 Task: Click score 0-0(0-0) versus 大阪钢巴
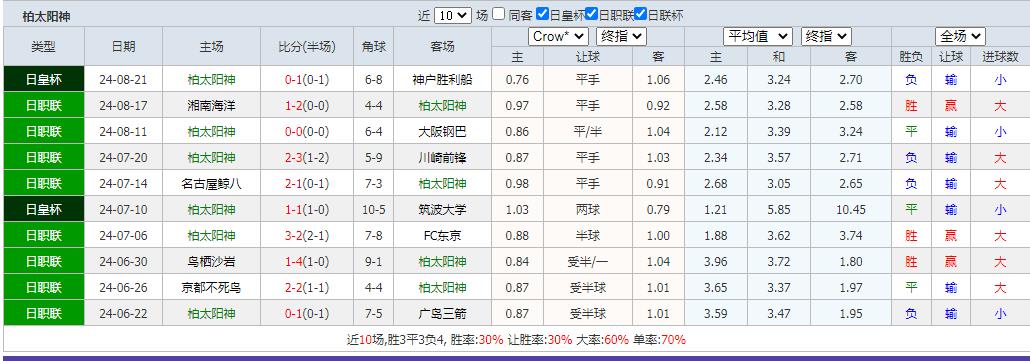tap(307, 132)
